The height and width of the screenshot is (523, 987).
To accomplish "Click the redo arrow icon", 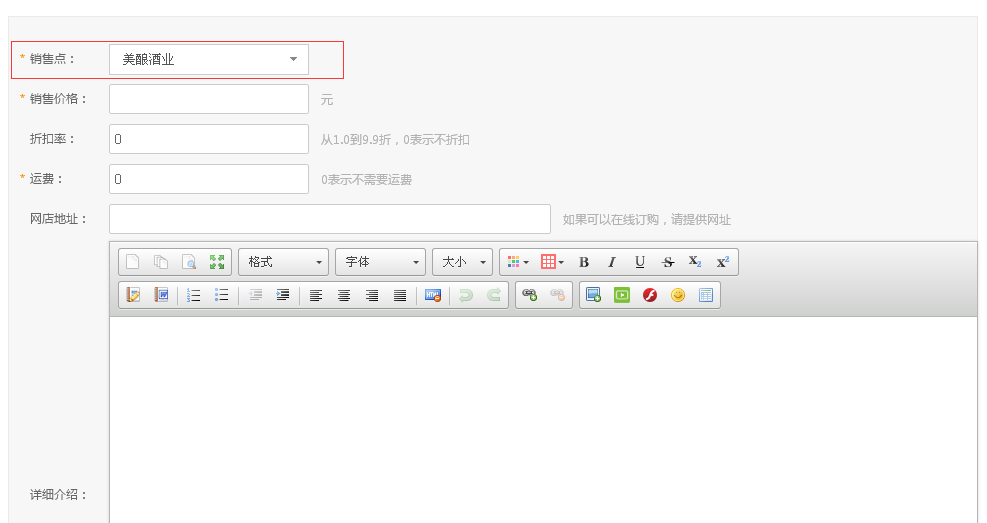I will [x=494, y=295].
